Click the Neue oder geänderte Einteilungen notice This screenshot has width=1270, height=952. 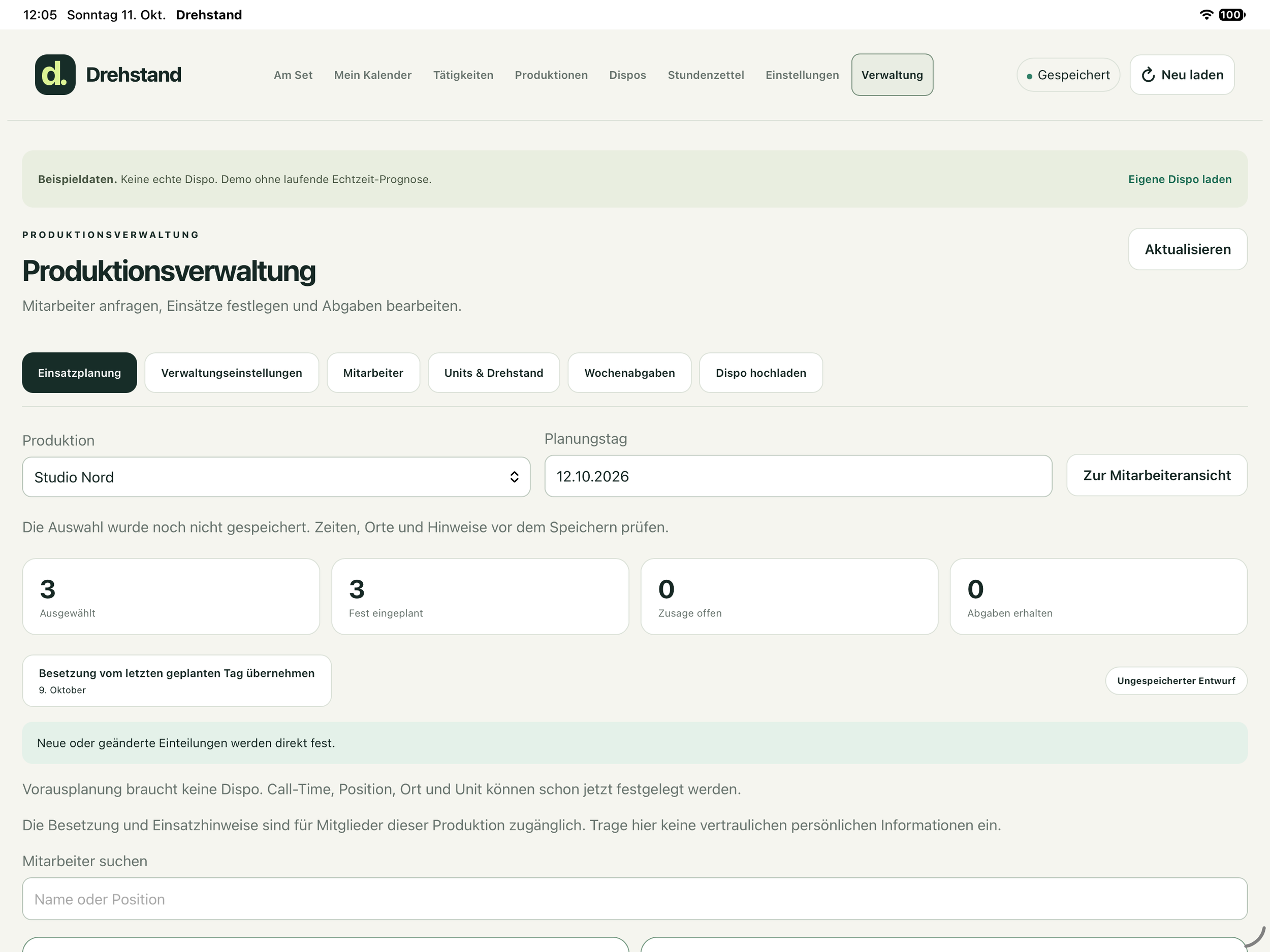pyautogui.click(x=635, y=742)
